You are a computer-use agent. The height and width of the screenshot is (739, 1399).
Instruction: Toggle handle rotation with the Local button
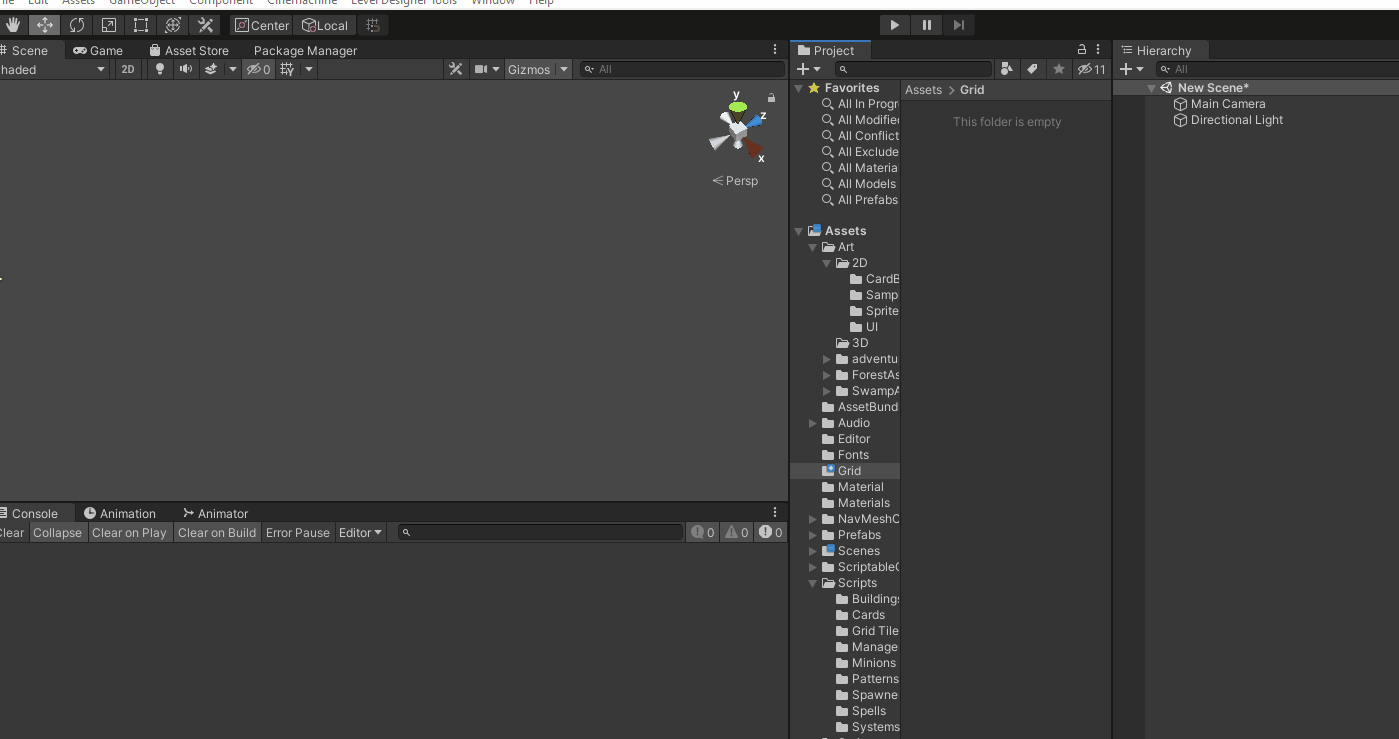pyautogui.click(x=325, y=25)
